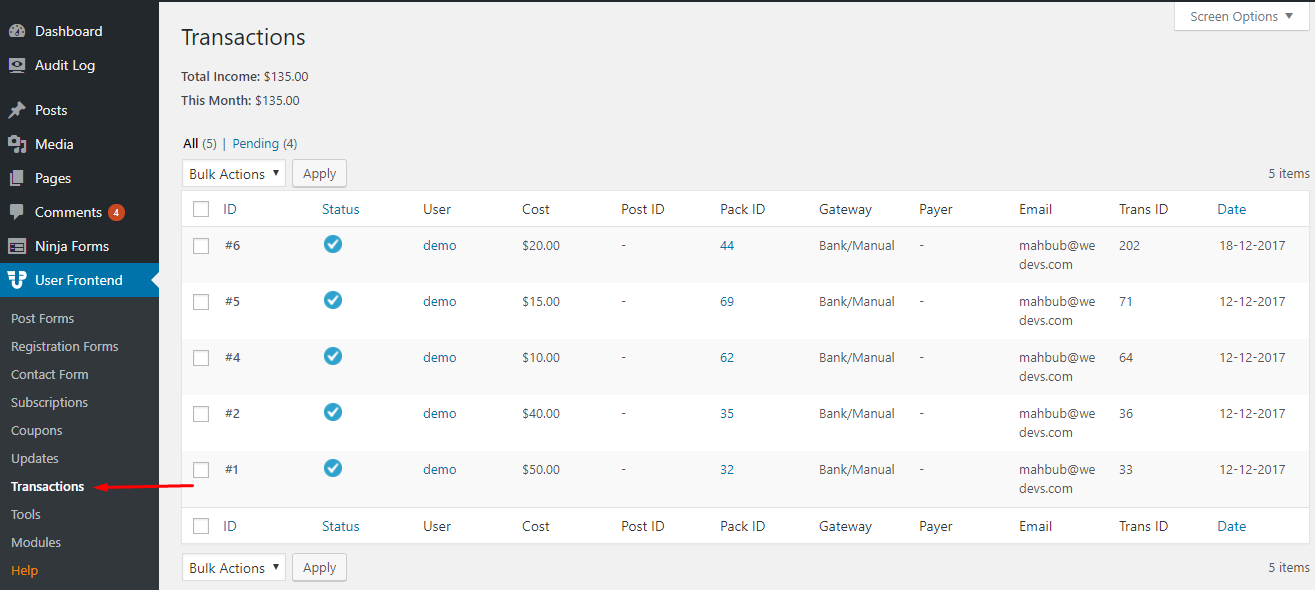Sort transactions by the Date column
This screenshot has height=590, width=1315.
click(1231, 209)
